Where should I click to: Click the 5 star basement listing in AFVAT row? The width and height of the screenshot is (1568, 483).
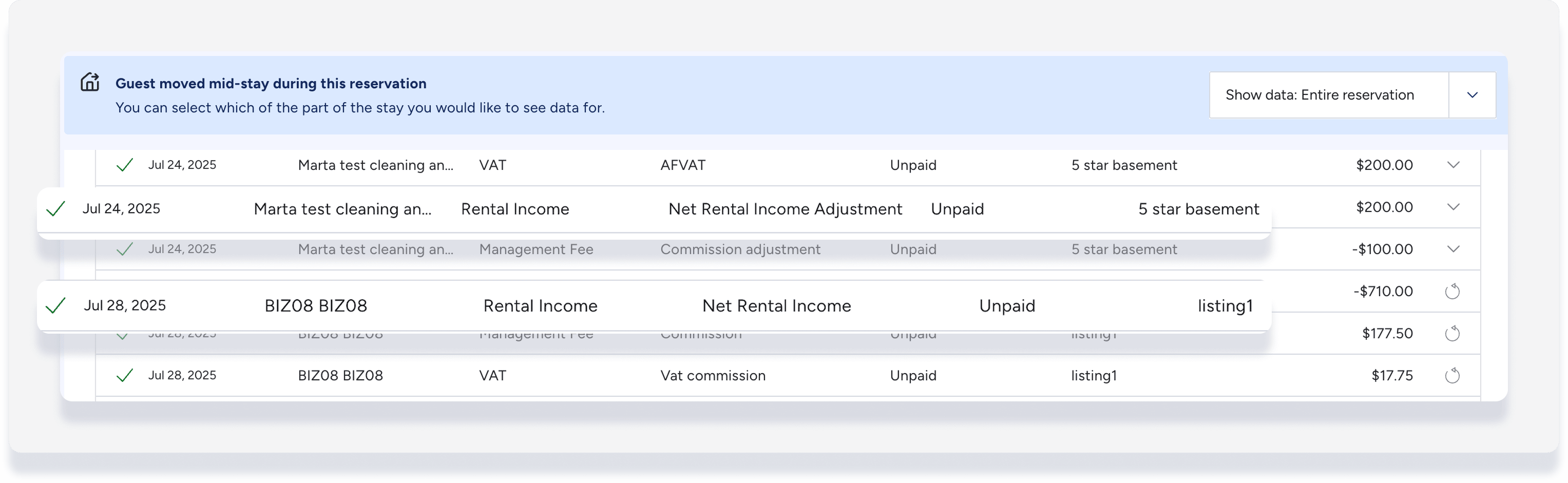1124,165
